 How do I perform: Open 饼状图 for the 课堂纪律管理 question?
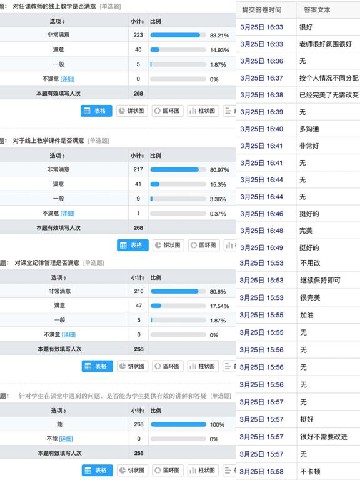tap(132, 366)
